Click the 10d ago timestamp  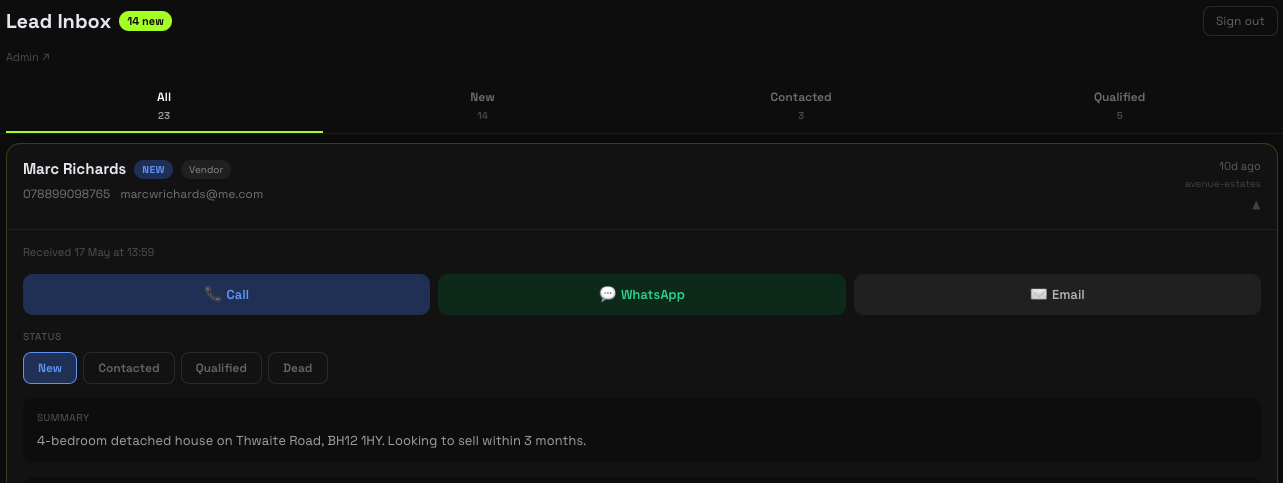click(x=1240, y=166)
